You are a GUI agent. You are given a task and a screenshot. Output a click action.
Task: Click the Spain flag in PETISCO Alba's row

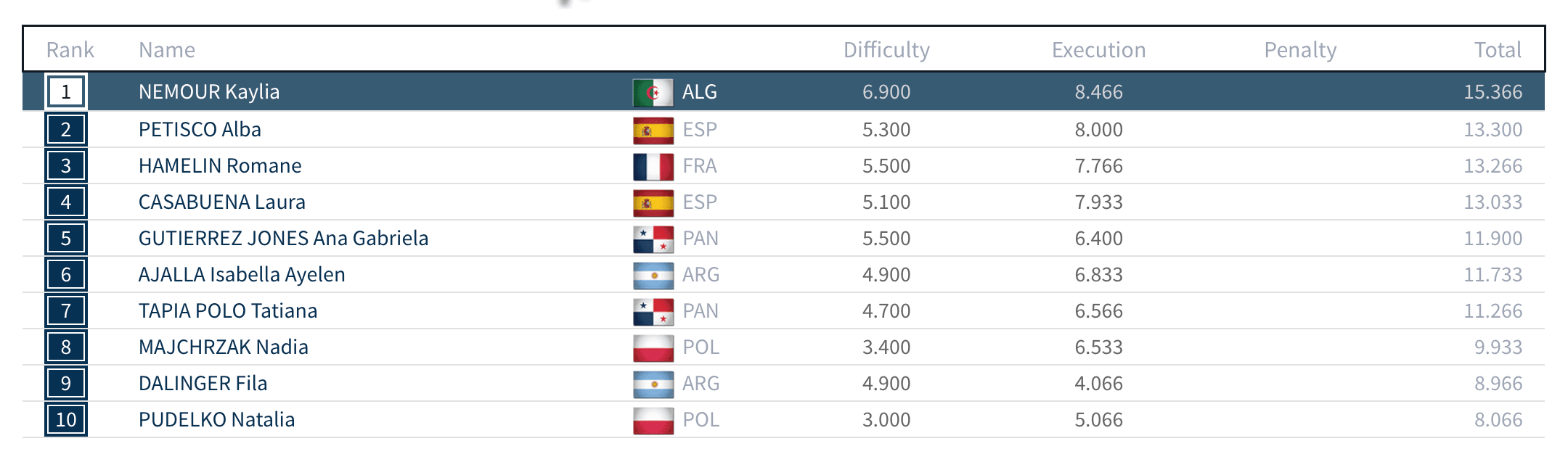pos(653,130)
